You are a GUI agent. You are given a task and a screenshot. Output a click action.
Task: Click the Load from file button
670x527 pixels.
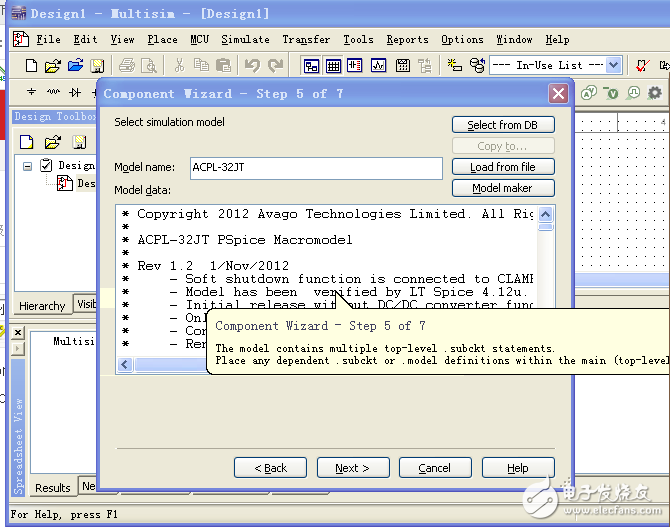tap(503, 167)
